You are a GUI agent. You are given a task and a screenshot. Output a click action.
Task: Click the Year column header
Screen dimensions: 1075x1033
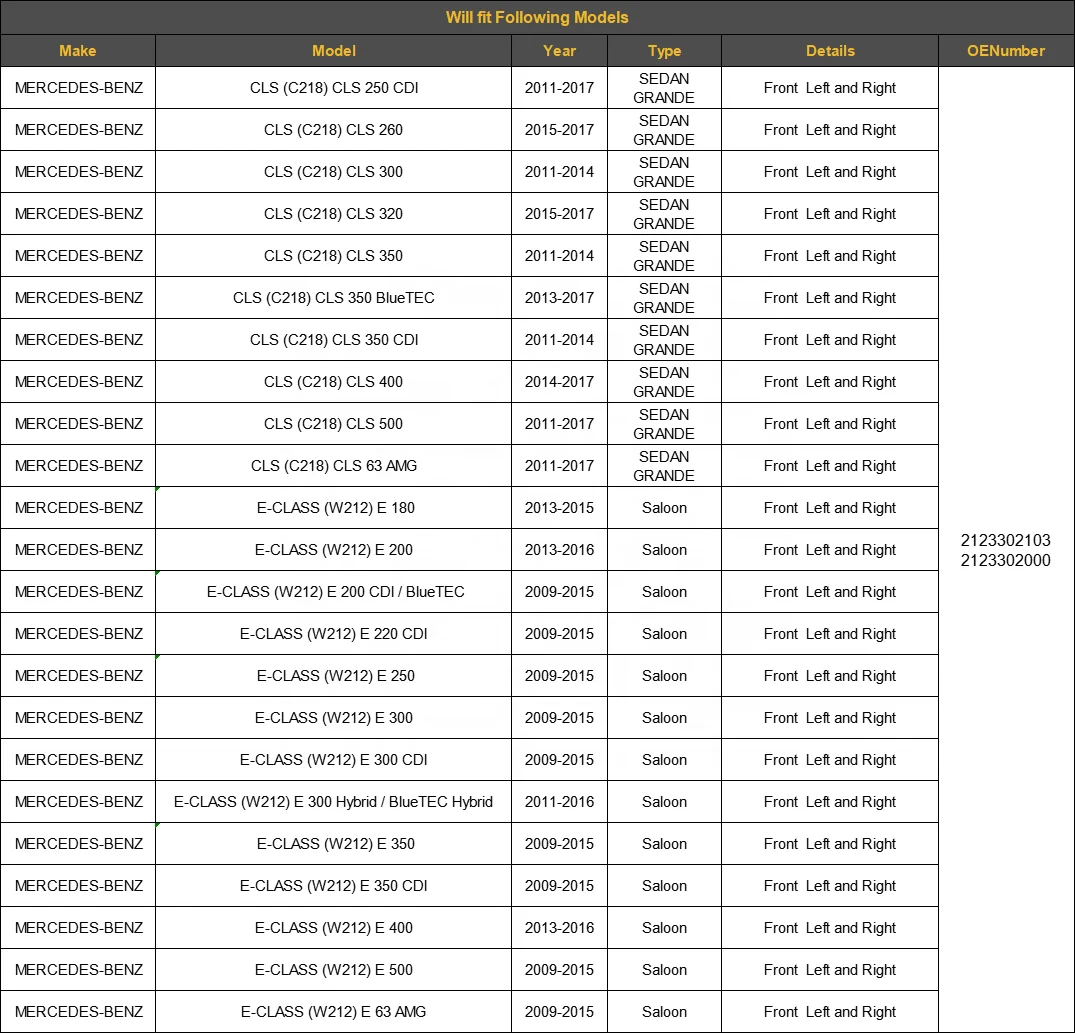[559, 51]
